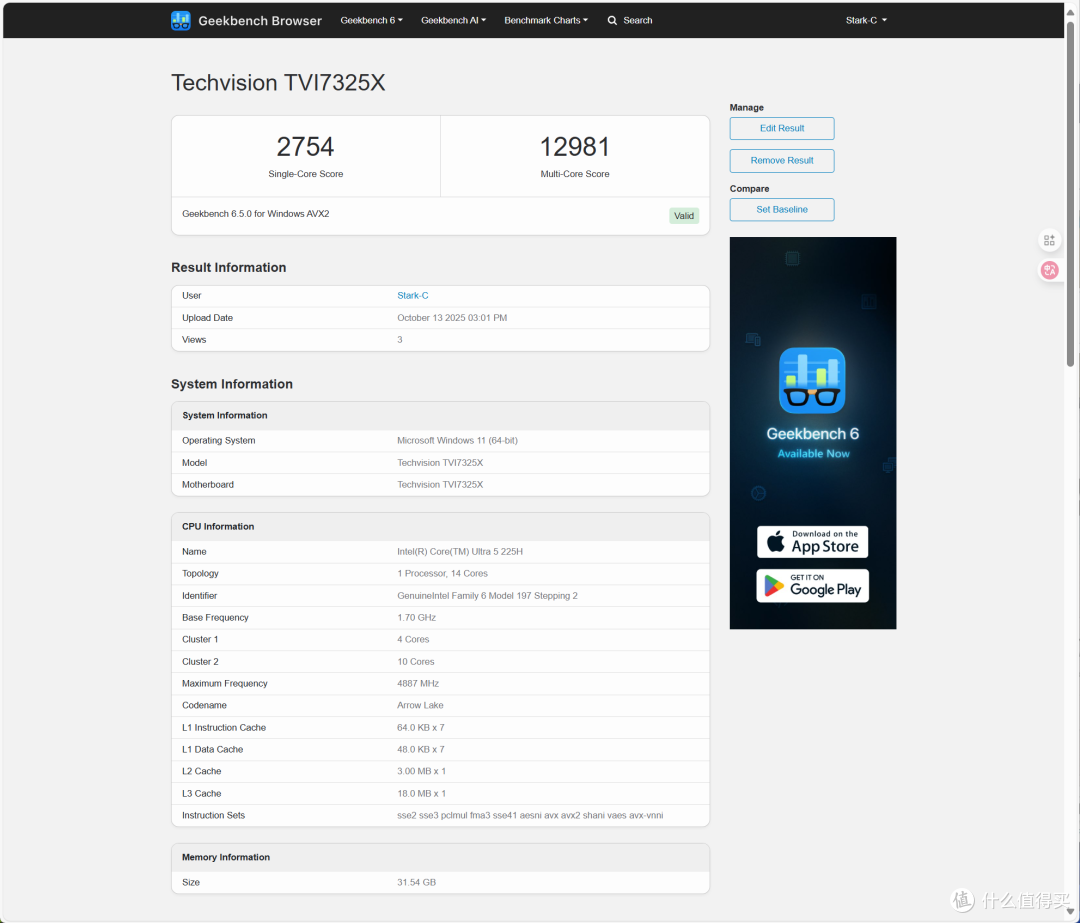Click the single-core score 2754
Image resolution: width=1080 pixels, height=923 pixels.
[x=305, y=147]
